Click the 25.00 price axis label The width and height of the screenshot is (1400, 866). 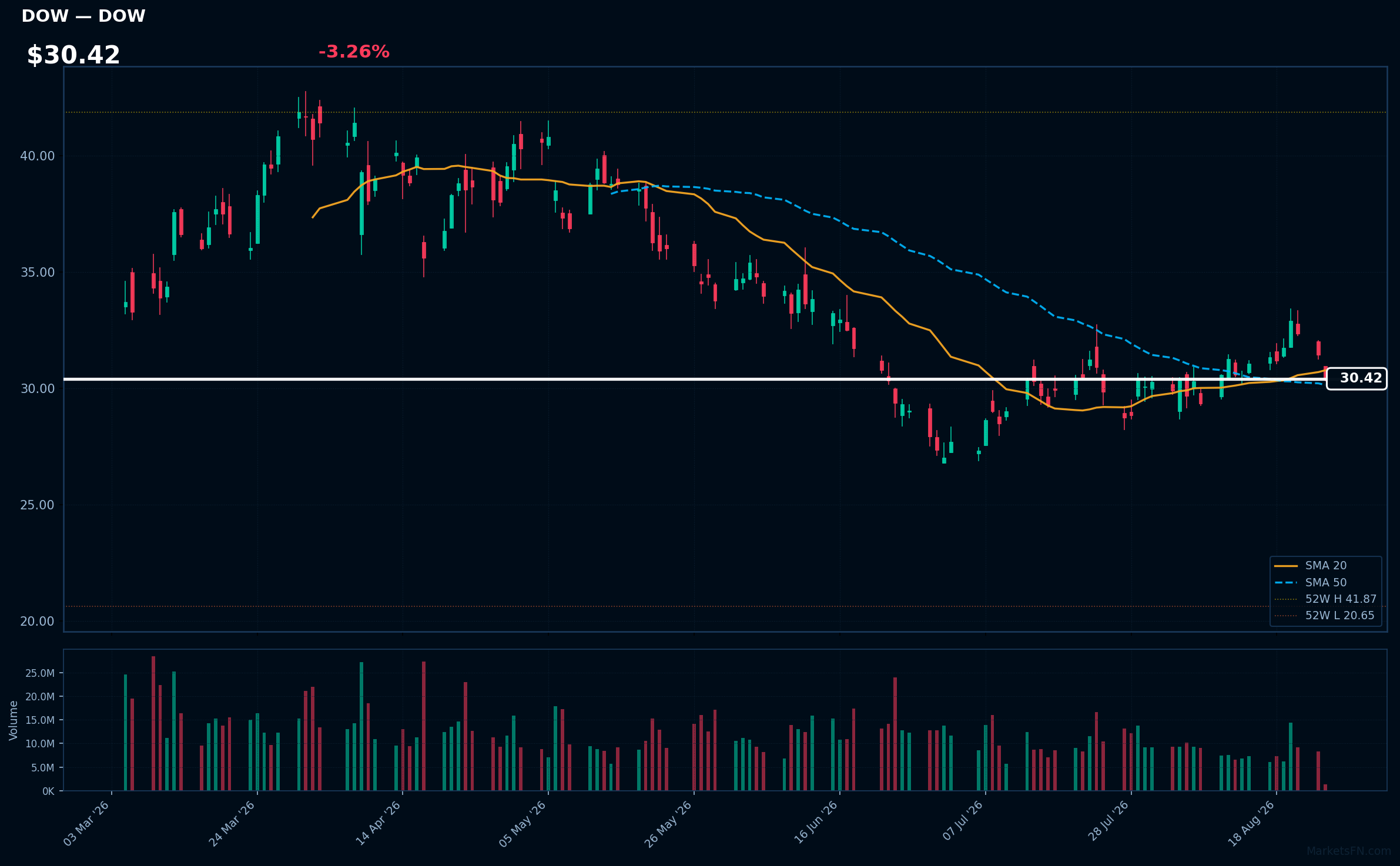tap(37, 505)
